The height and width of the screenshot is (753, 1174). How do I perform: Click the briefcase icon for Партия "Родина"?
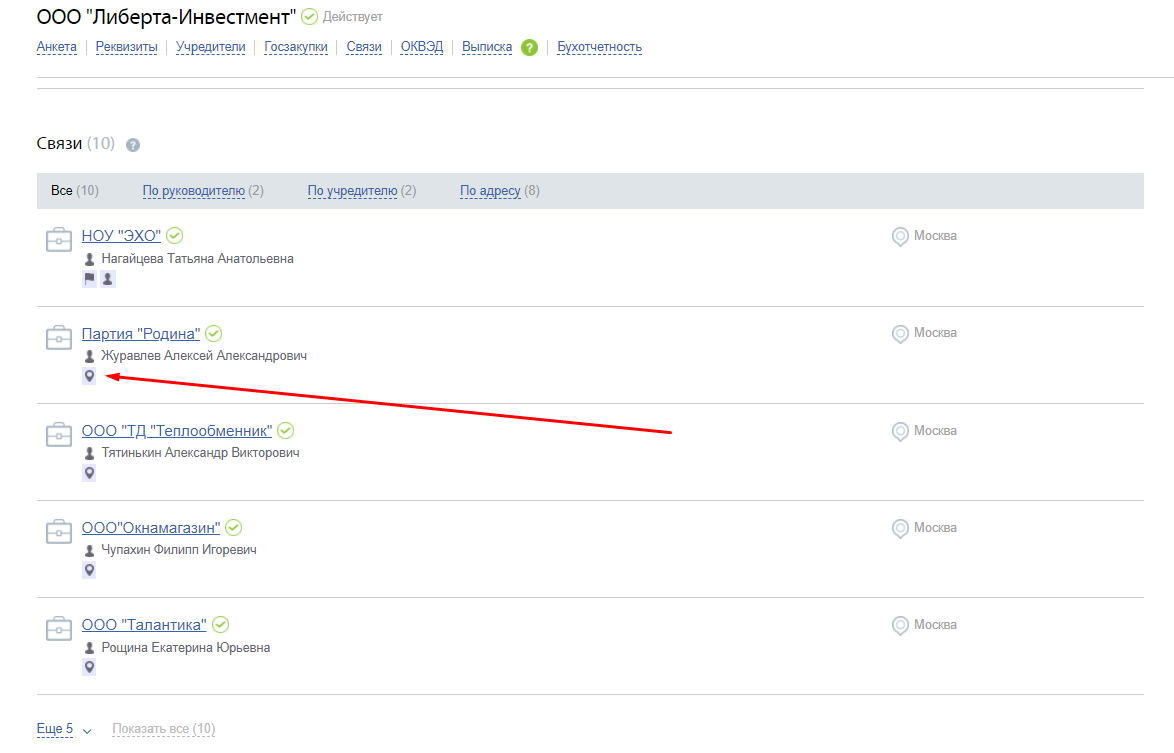(58, 338)
